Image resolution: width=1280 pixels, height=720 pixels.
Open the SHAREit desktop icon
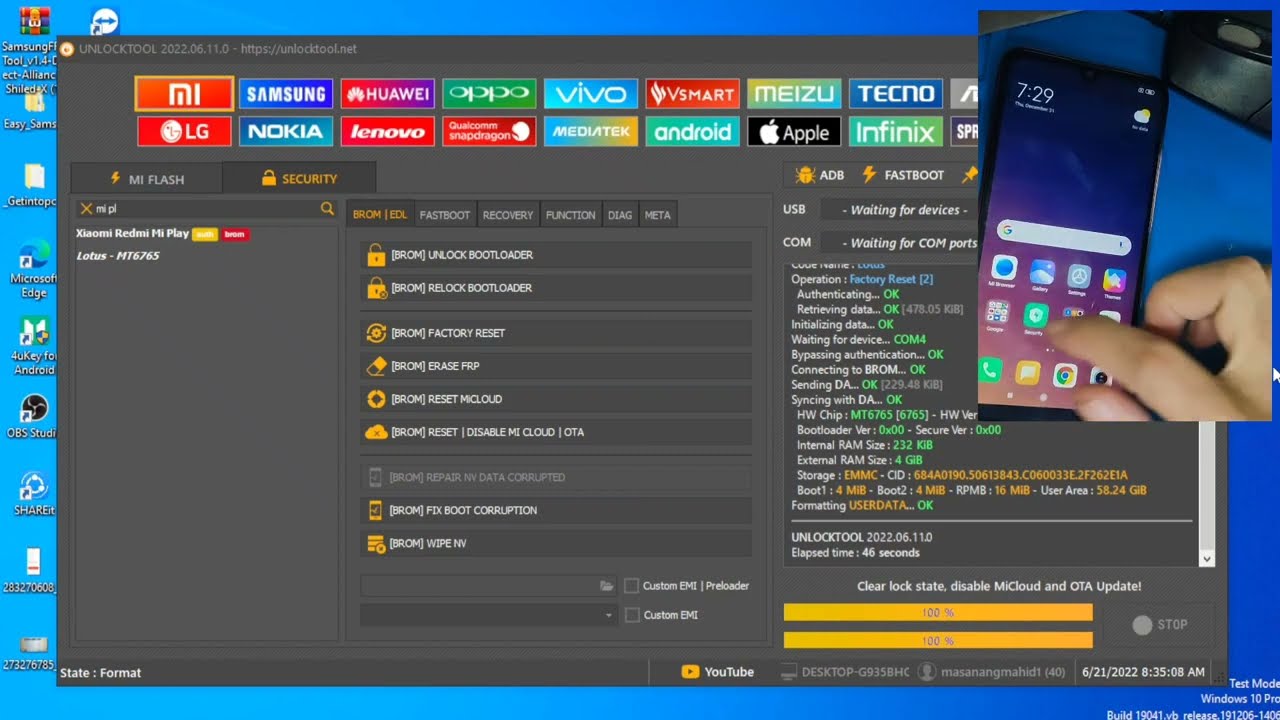pyautogui.click(x=33, y=493)
